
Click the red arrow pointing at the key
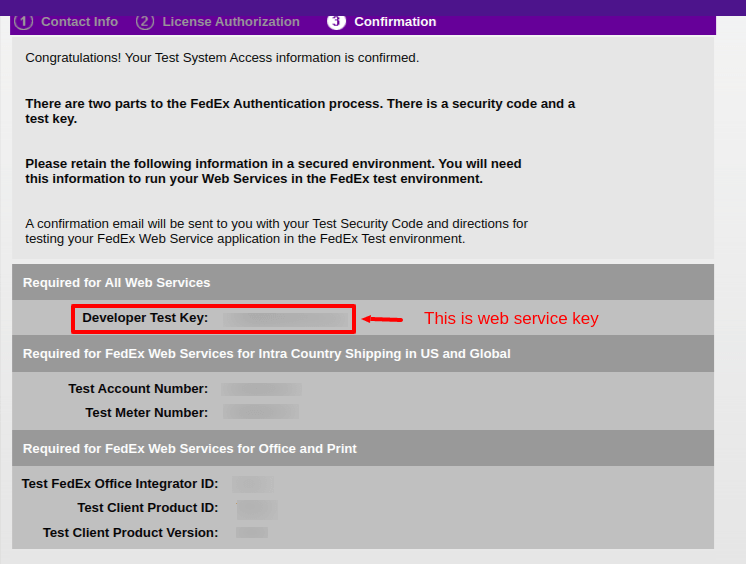tap(382, 319)
